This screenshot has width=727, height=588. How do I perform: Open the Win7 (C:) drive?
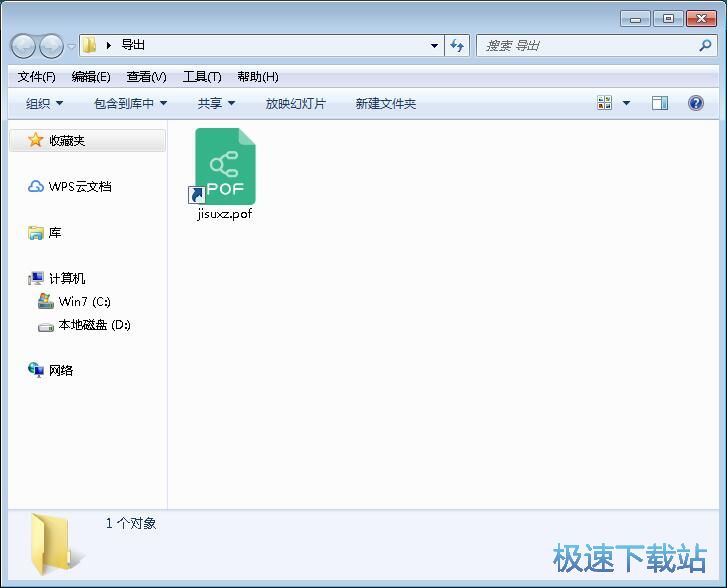(x=85, y=301)
